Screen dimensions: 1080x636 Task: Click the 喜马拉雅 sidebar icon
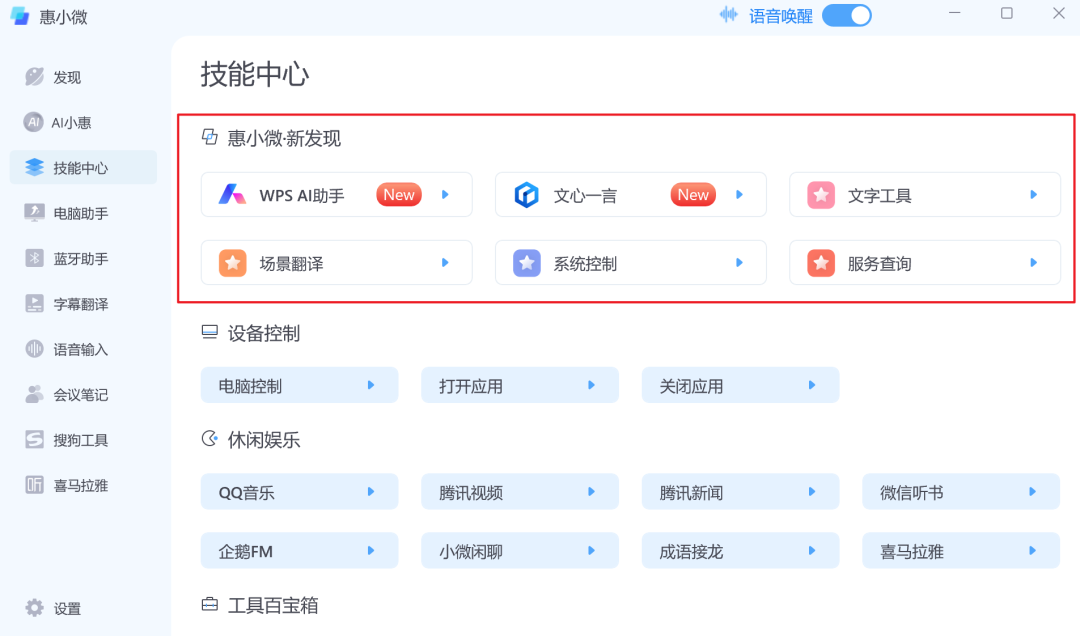(x=34, y=485)
